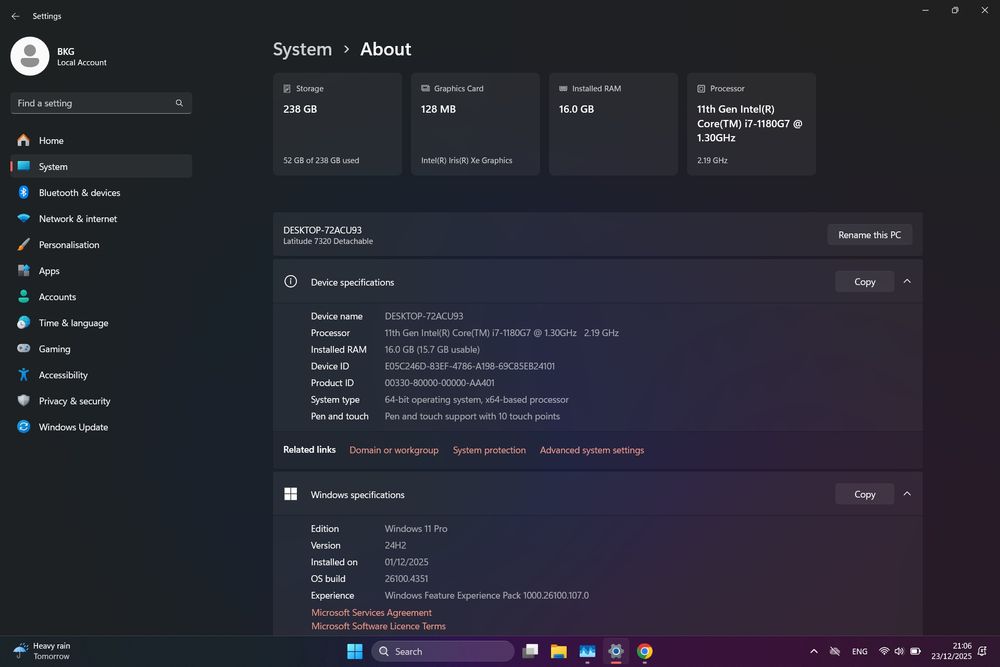Open the Graphics Card tile showing 128 MB
This screenshot has height=667, width=1000.
point(475,124)
